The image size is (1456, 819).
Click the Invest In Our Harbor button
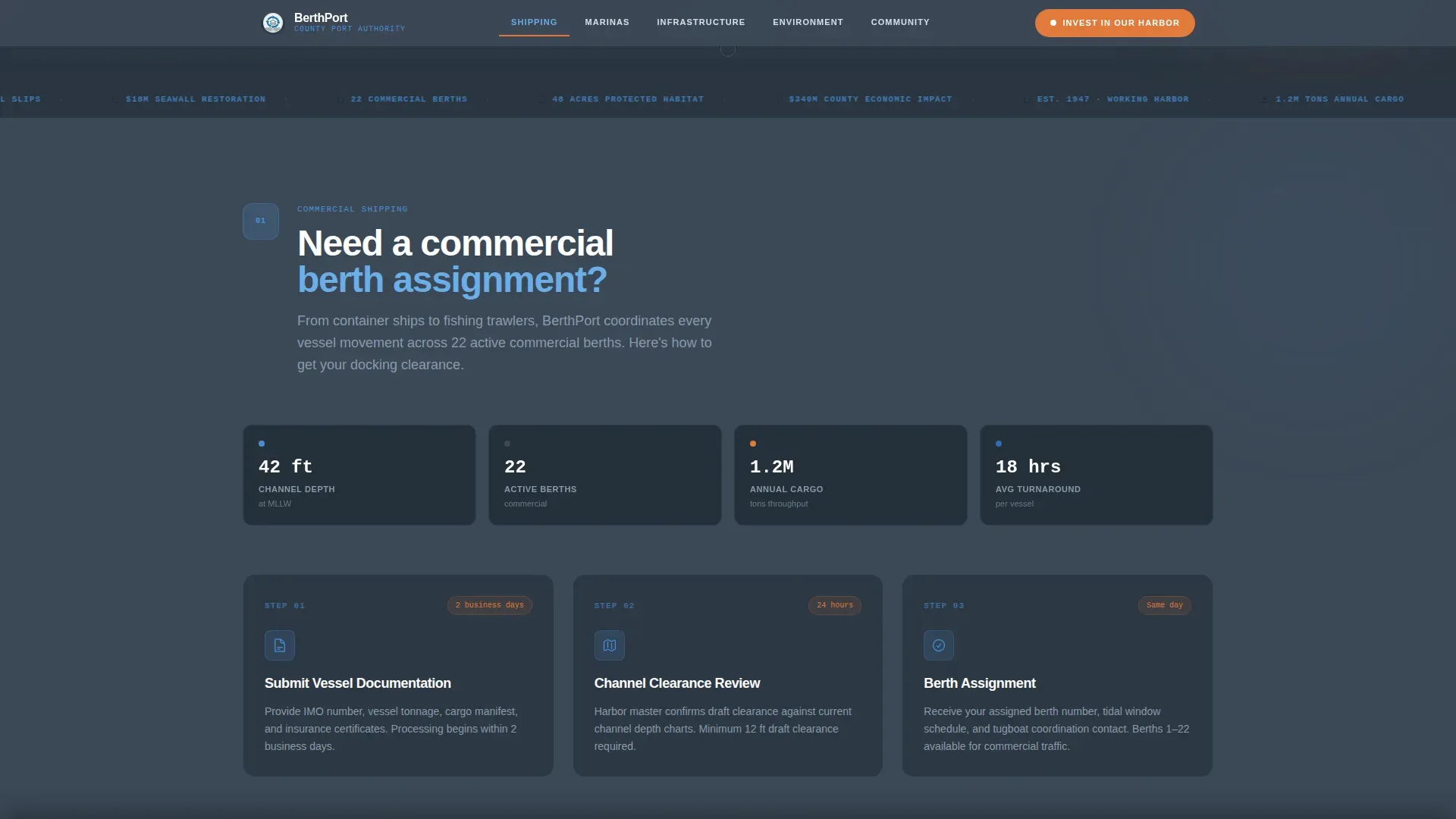click(1115, 23)
